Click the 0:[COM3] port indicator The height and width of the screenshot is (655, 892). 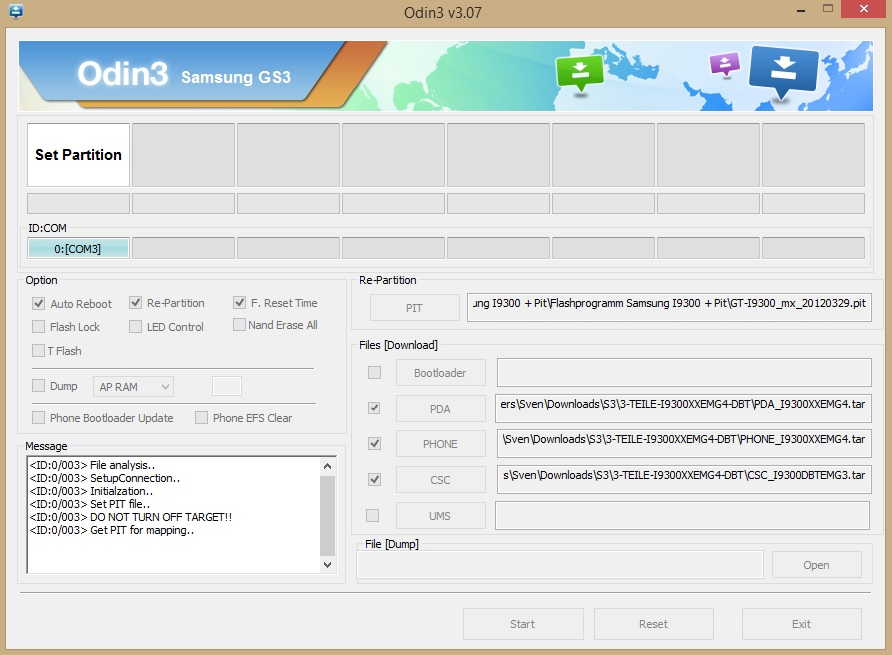(x=78, y=249)
